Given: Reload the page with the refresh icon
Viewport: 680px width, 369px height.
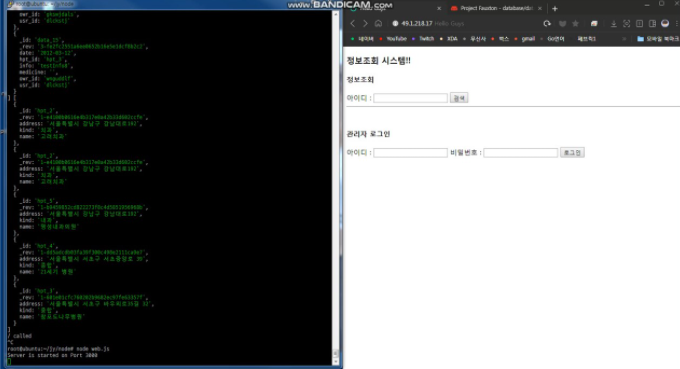Looking at the screenshot, I should click(547, 23).
